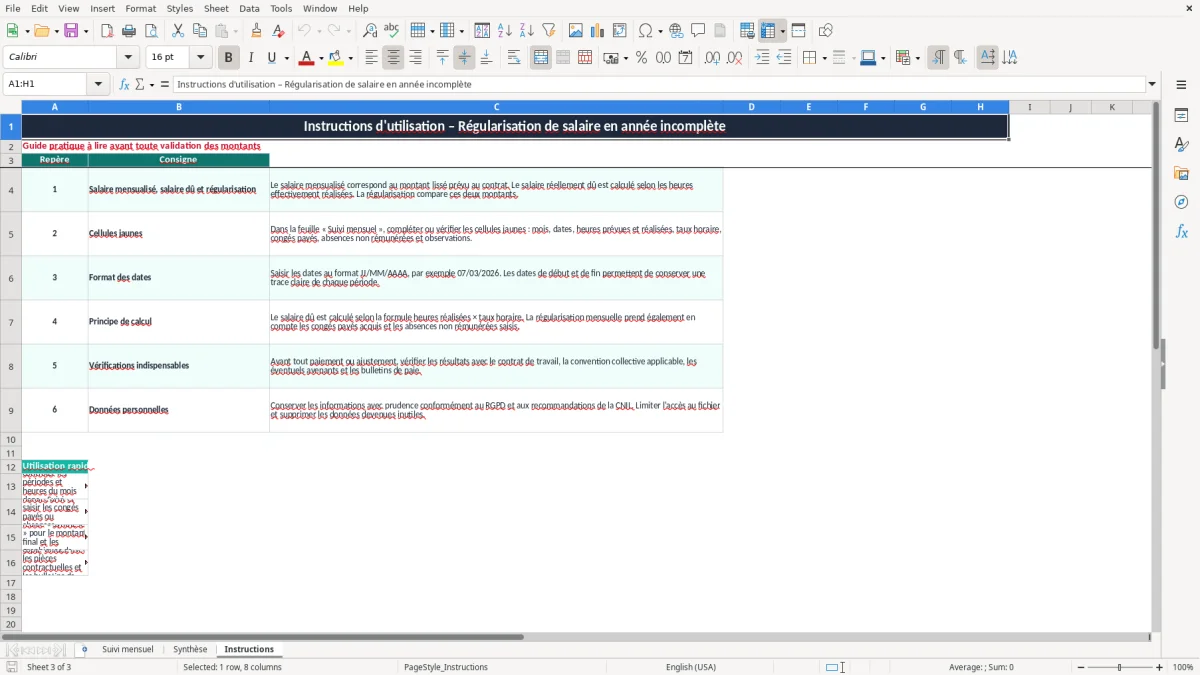Insert Chart icon

coord(598,31)
